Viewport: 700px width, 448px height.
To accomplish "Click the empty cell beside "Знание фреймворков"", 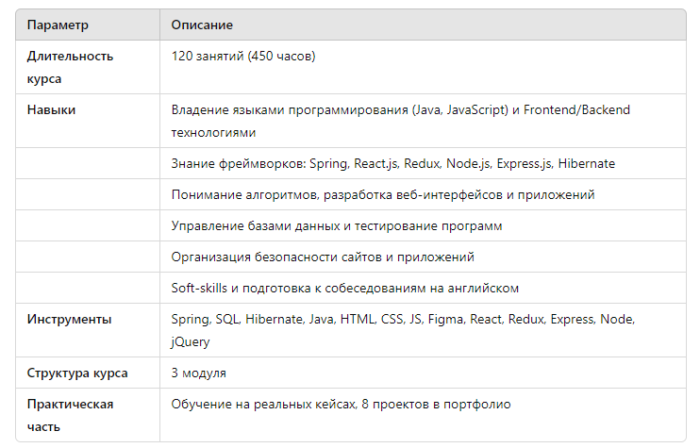I will pos(87,163).
